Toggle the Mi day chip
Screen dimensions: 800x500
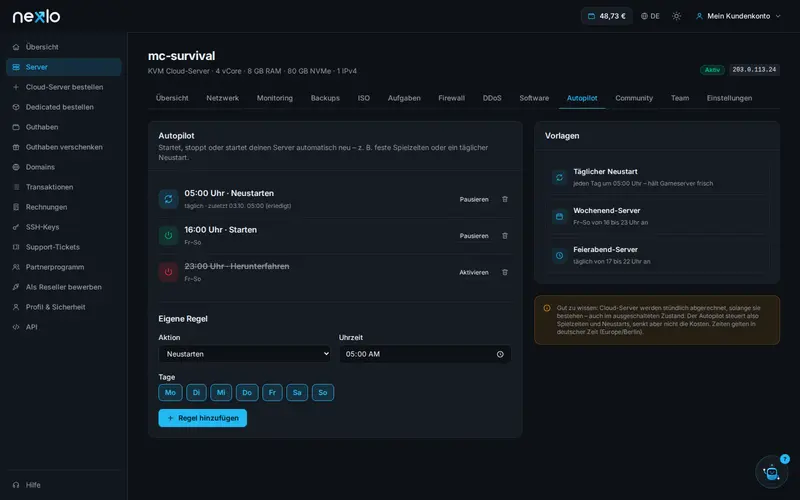point(221,392)
